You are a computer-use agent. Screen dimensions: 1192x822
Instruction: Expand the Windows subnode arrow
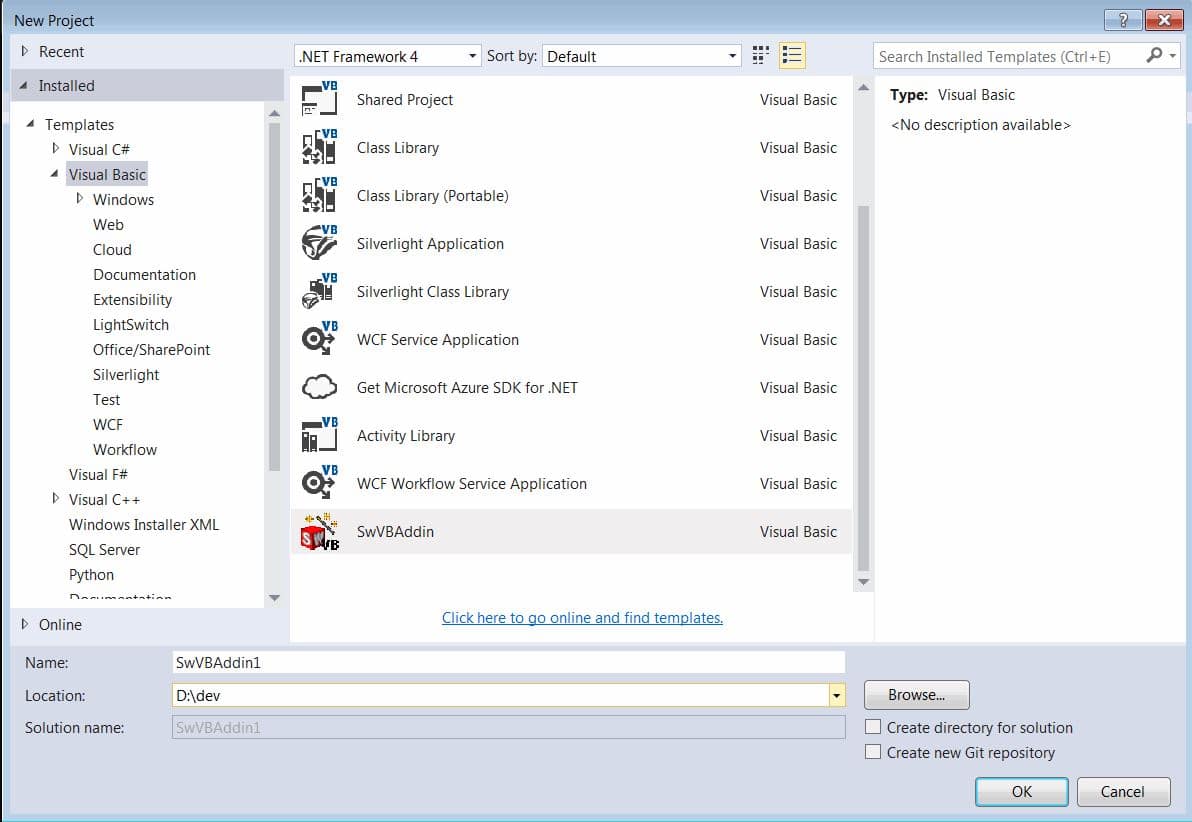[79, 198]
